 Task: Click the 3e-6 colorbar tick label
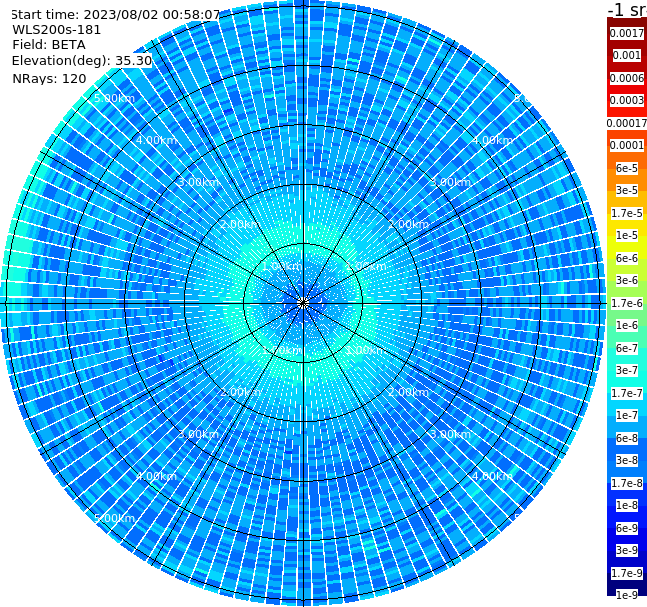point(627,280)
